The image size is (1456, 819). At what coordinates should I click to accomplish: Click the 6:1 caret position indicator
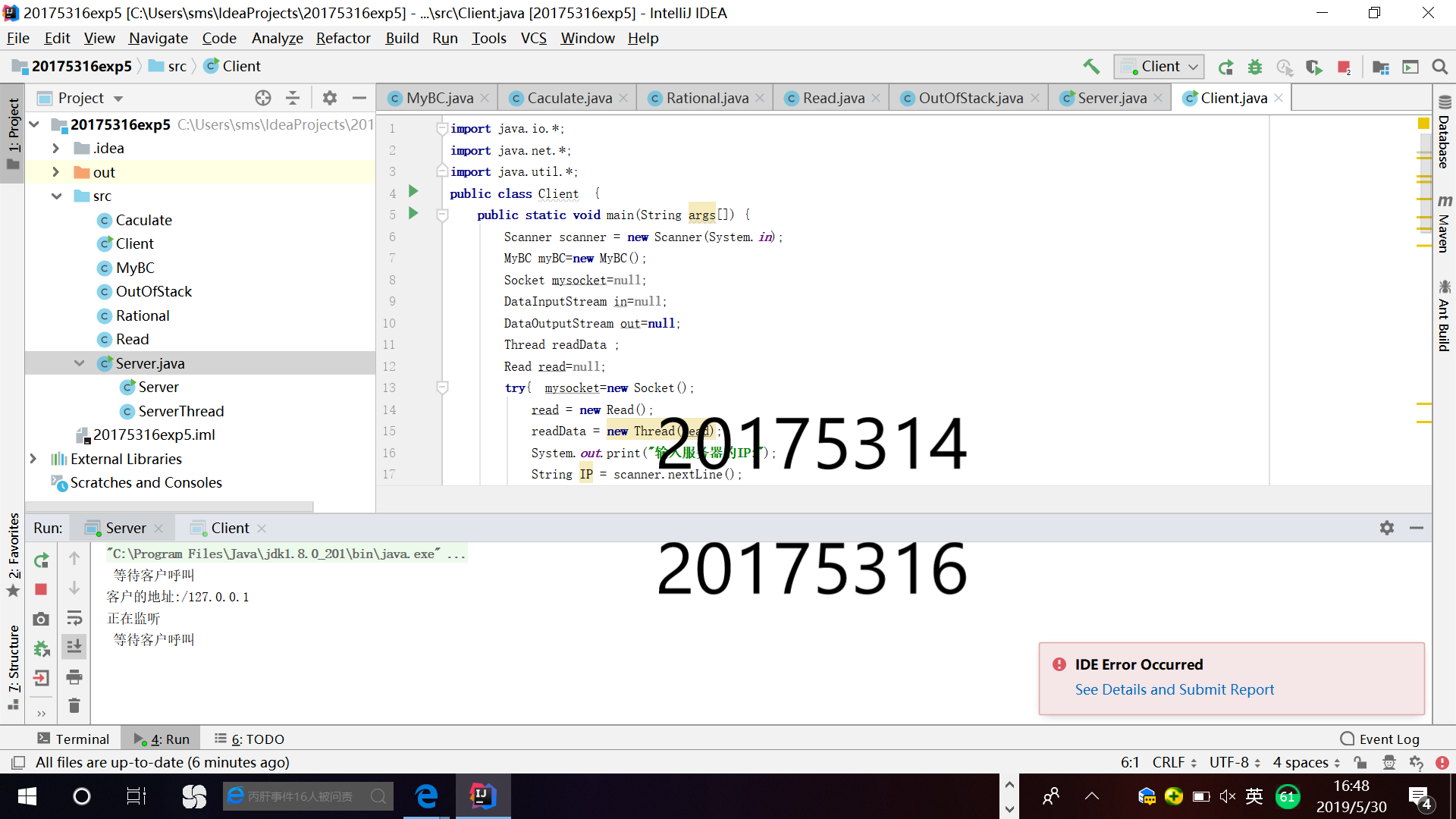[x=1130, y=762]
